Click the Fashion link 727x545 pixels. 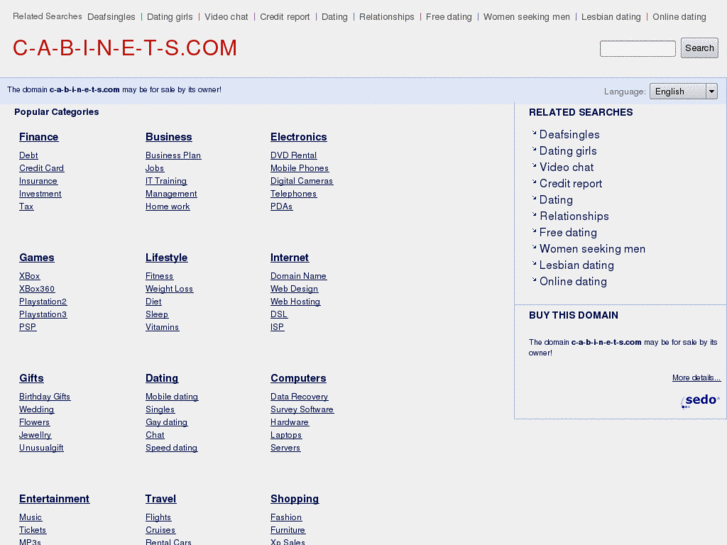(x=286, y=517)
